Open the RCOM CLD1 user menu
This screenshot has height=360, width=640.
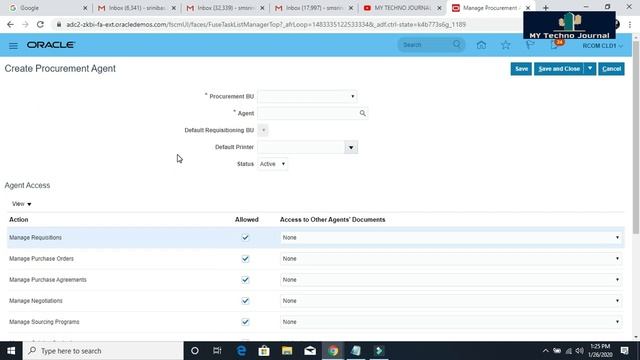pyautogui.click(x=602, y=46)
